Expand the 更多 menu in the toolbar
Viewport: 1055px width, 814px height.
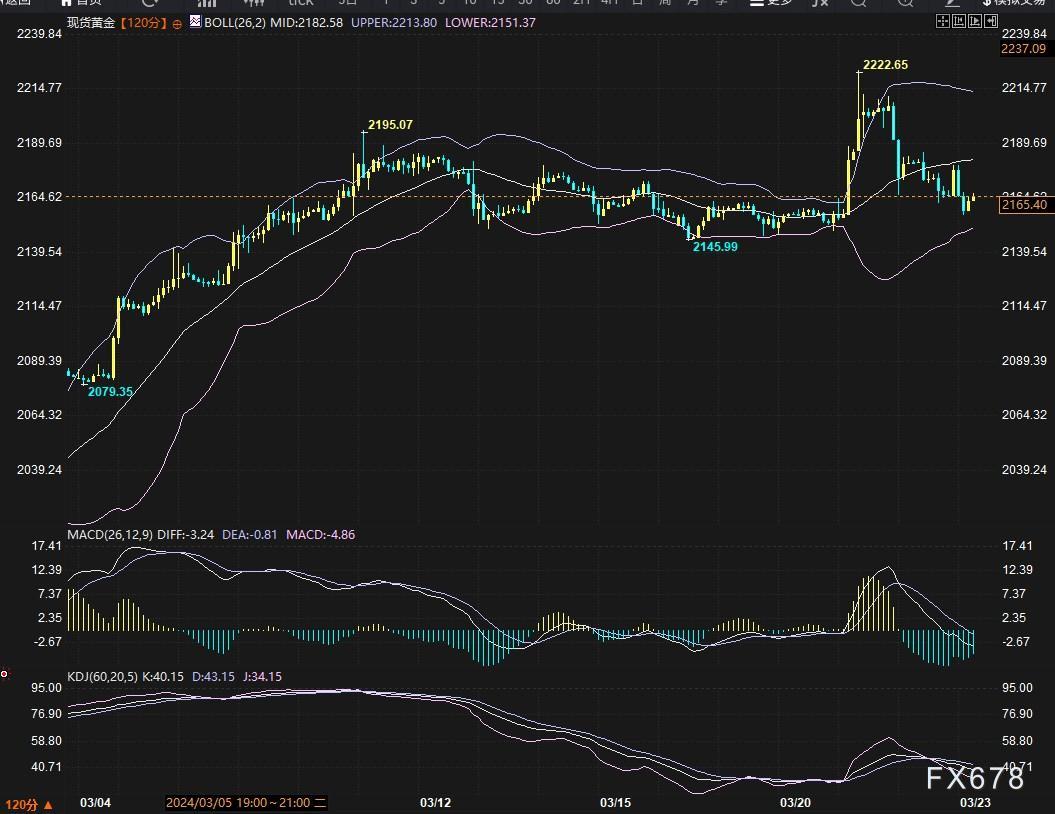point(771,3)
